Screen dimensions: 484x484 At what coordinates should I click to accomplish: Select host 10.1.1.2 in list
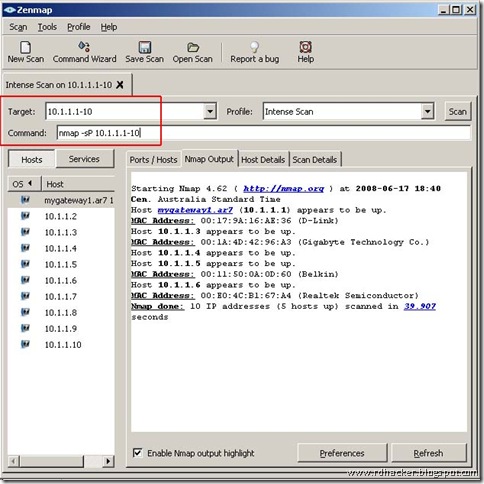tap(61, 216)
